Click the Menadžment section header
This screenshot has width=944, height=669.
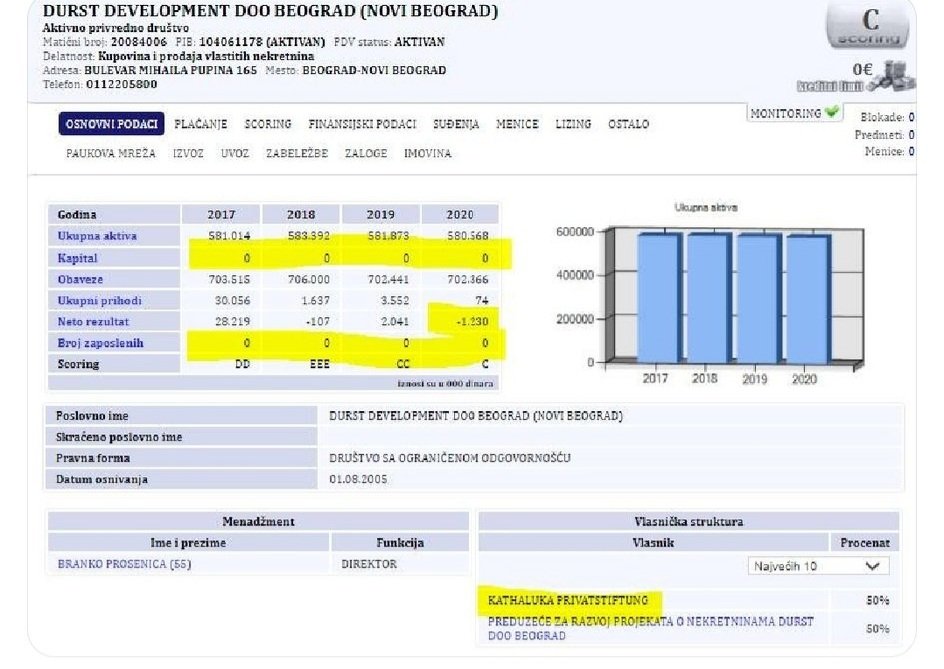pyautogui.click(x=258, y=521)
